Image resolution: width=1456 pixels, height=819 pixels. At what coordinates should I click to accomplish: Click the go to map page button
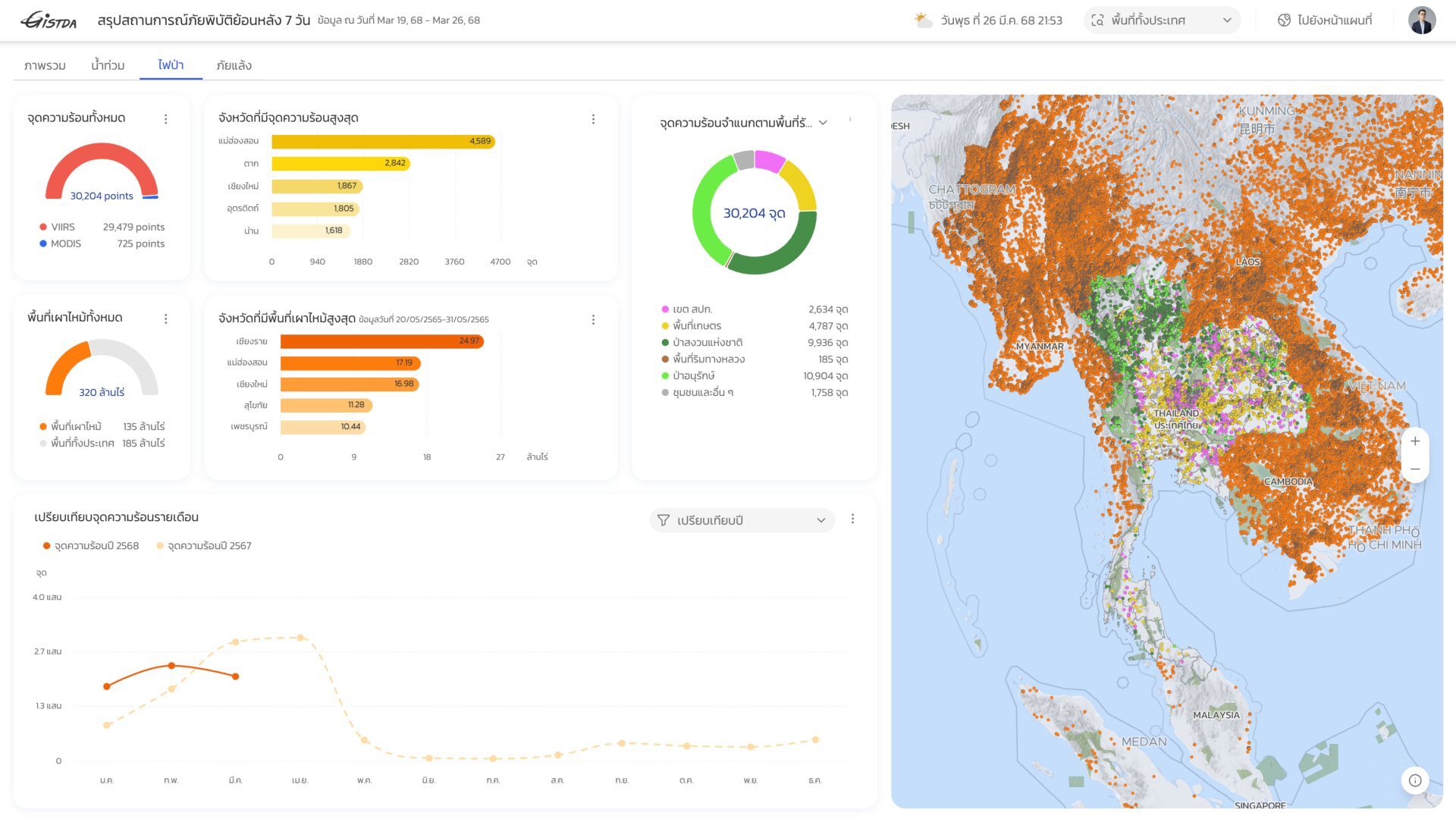(x=1325, y=20)
